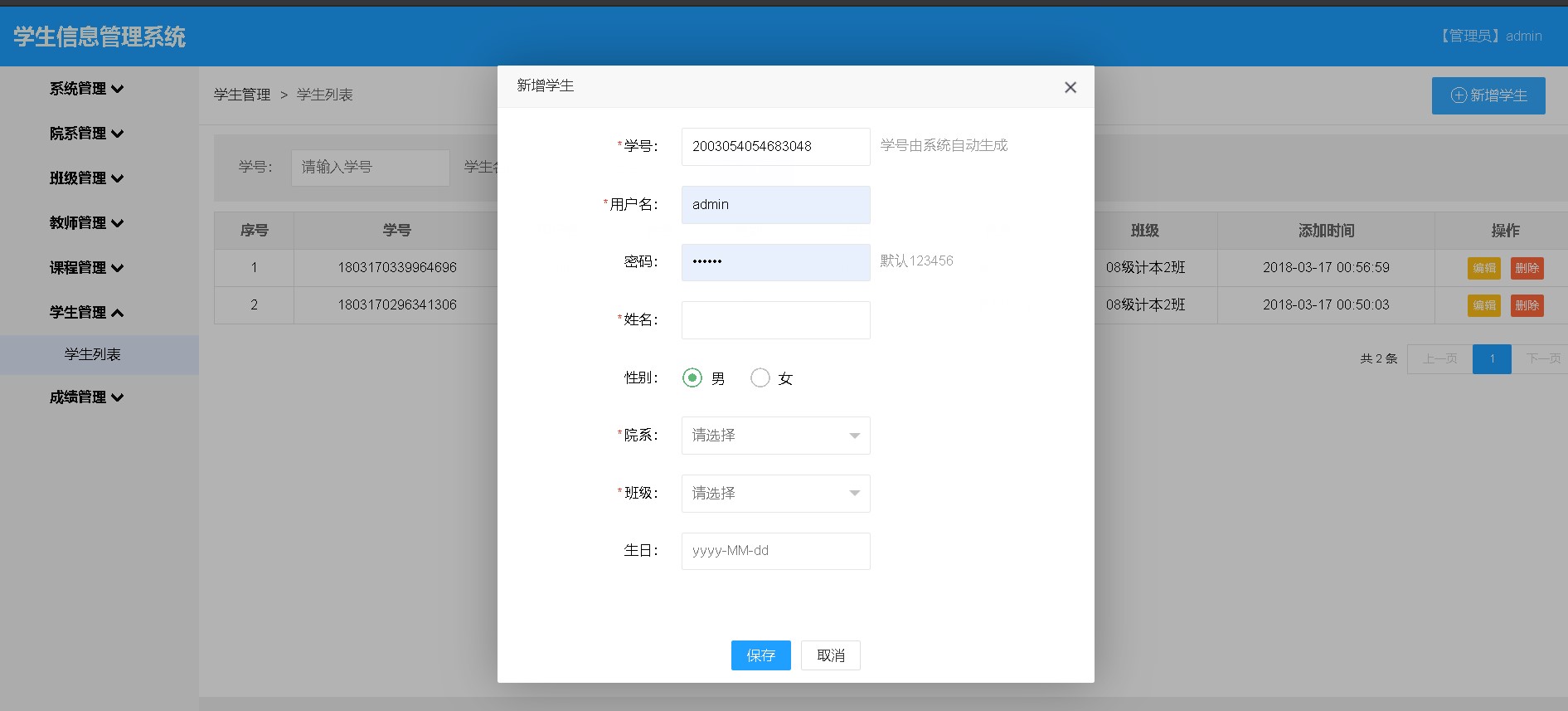
Task: Click the 共 2 条 total count
Action: [x=1379, y=358]
